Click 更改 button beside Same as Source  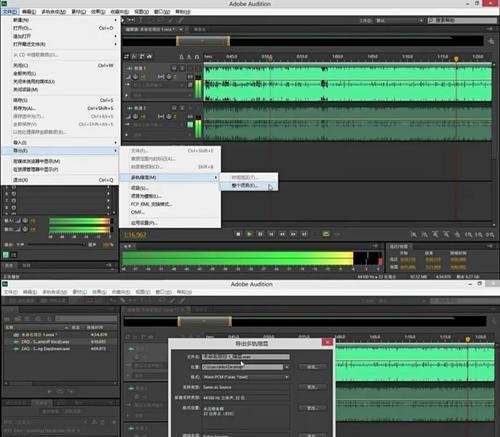click(312, 387)
